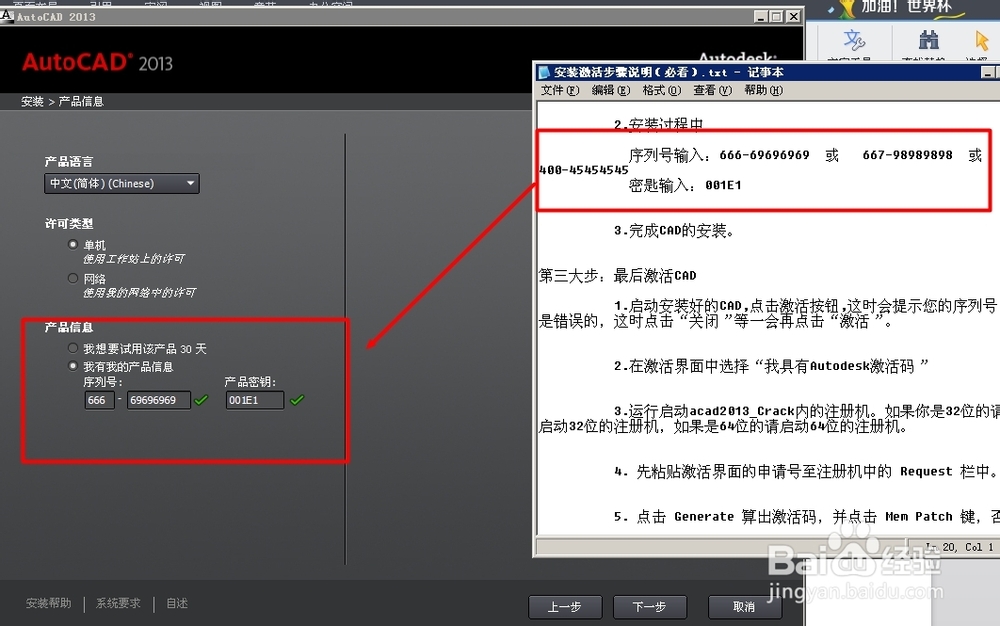The image size is (1000, 626).
Task: Click the Notepad icon in the text file titlebar
Action: (543, 71)
